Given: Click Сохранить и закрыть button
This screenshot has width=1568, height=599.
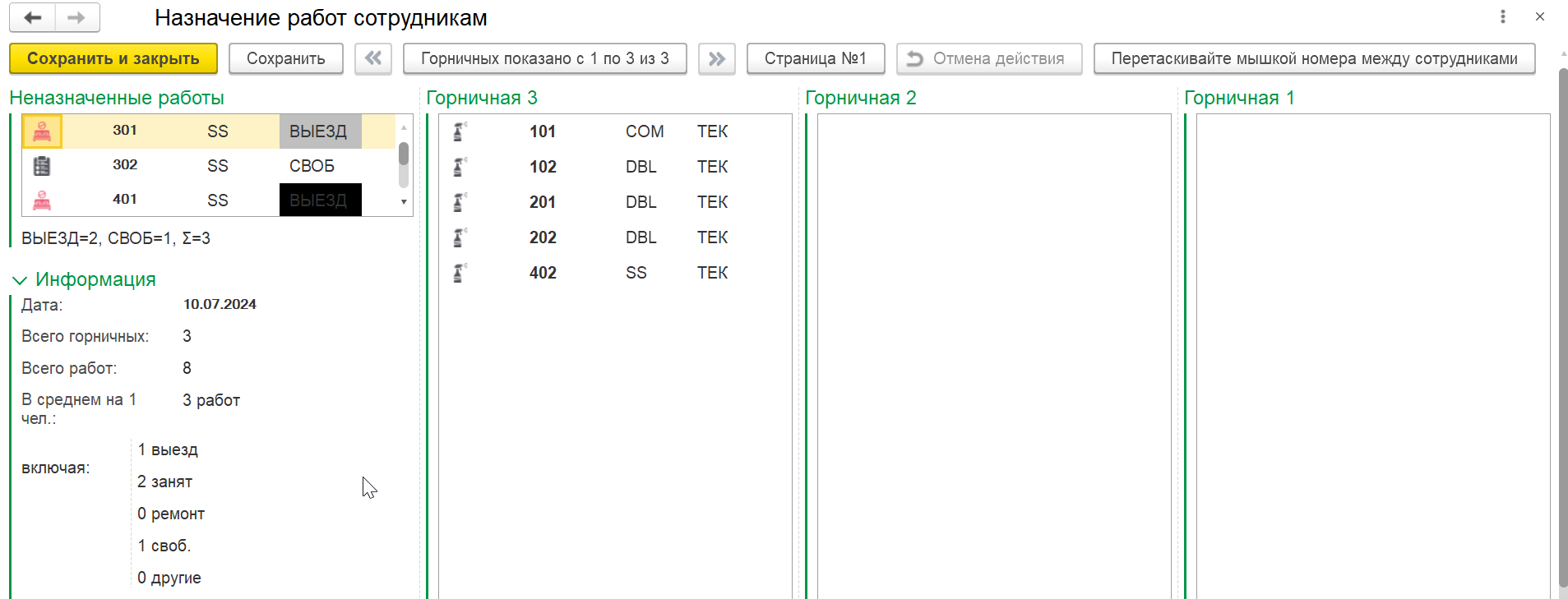Looking at the screenshot, I should coord(113,58).
